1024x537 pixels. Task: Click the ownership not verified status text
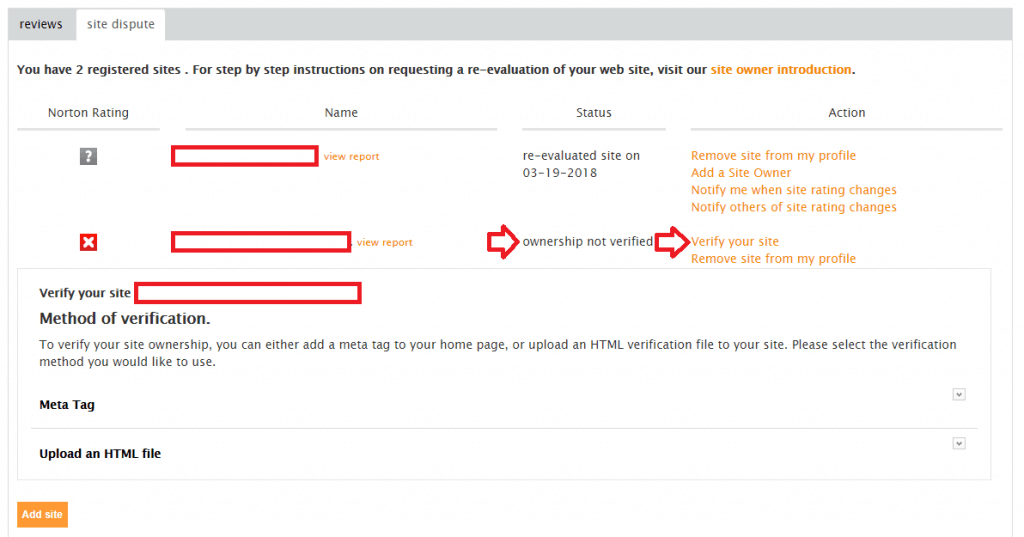(x=588, y=242)
